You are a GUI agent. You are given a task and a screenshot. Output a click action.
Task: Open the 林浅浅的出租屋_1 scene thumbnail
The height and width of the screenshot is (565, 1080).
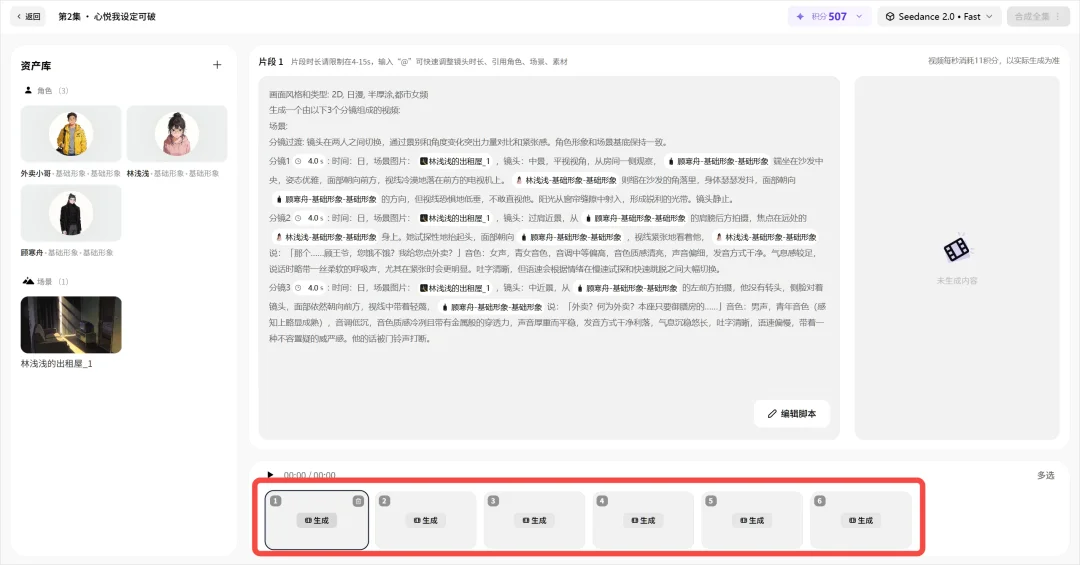tap(71, 324)
